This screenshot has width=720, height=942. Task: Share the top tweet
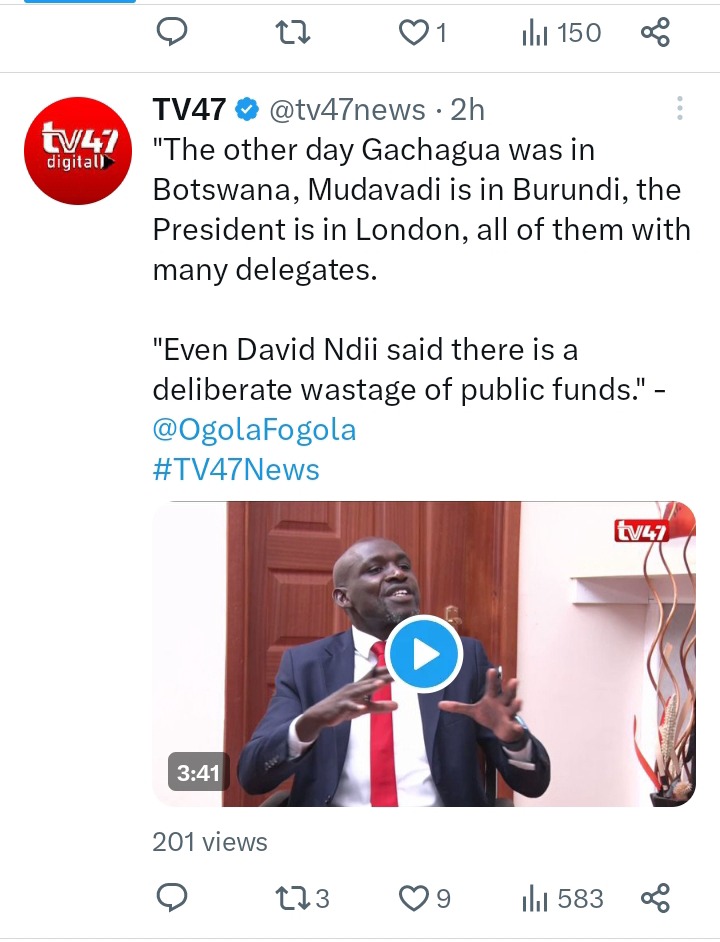click(x=655, y=32)
